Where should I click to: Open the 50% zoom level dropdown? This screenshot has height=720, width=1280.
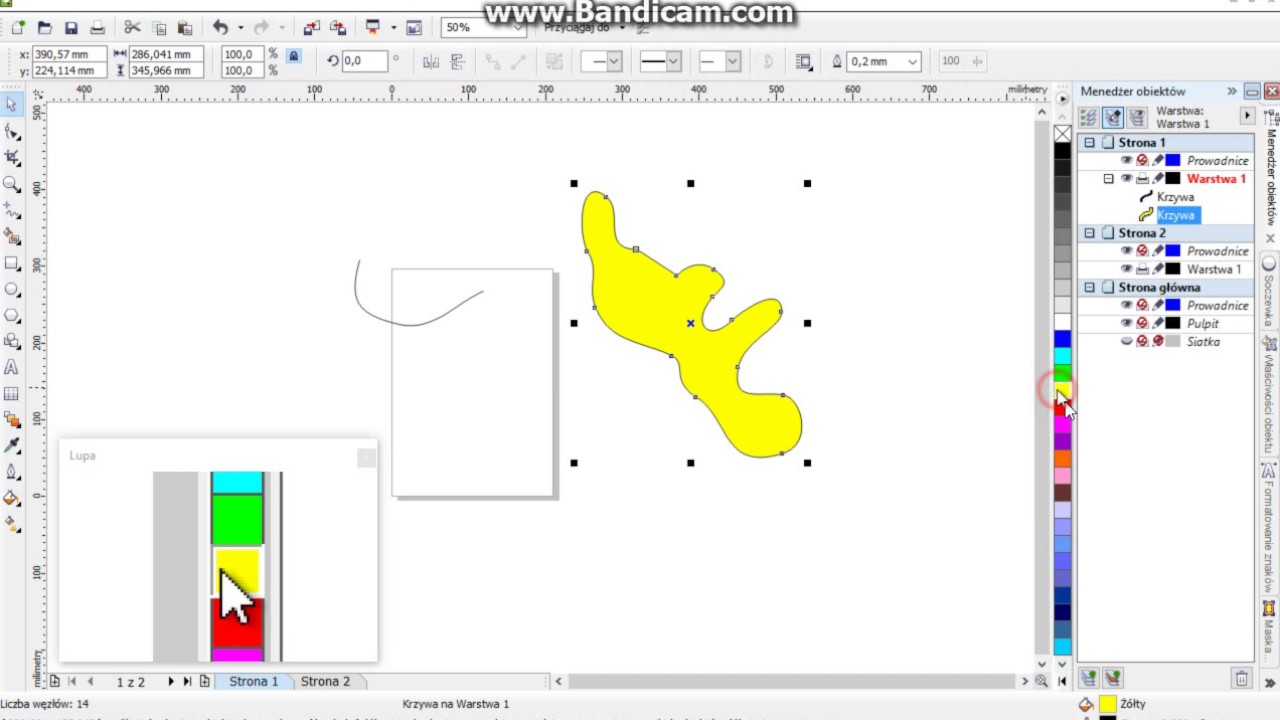517,28
